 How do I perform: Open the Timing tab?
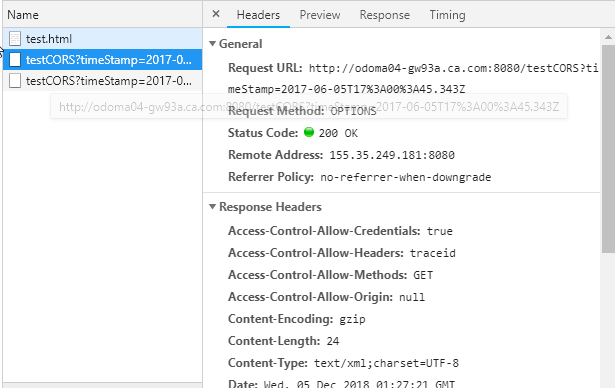point(447,15)
